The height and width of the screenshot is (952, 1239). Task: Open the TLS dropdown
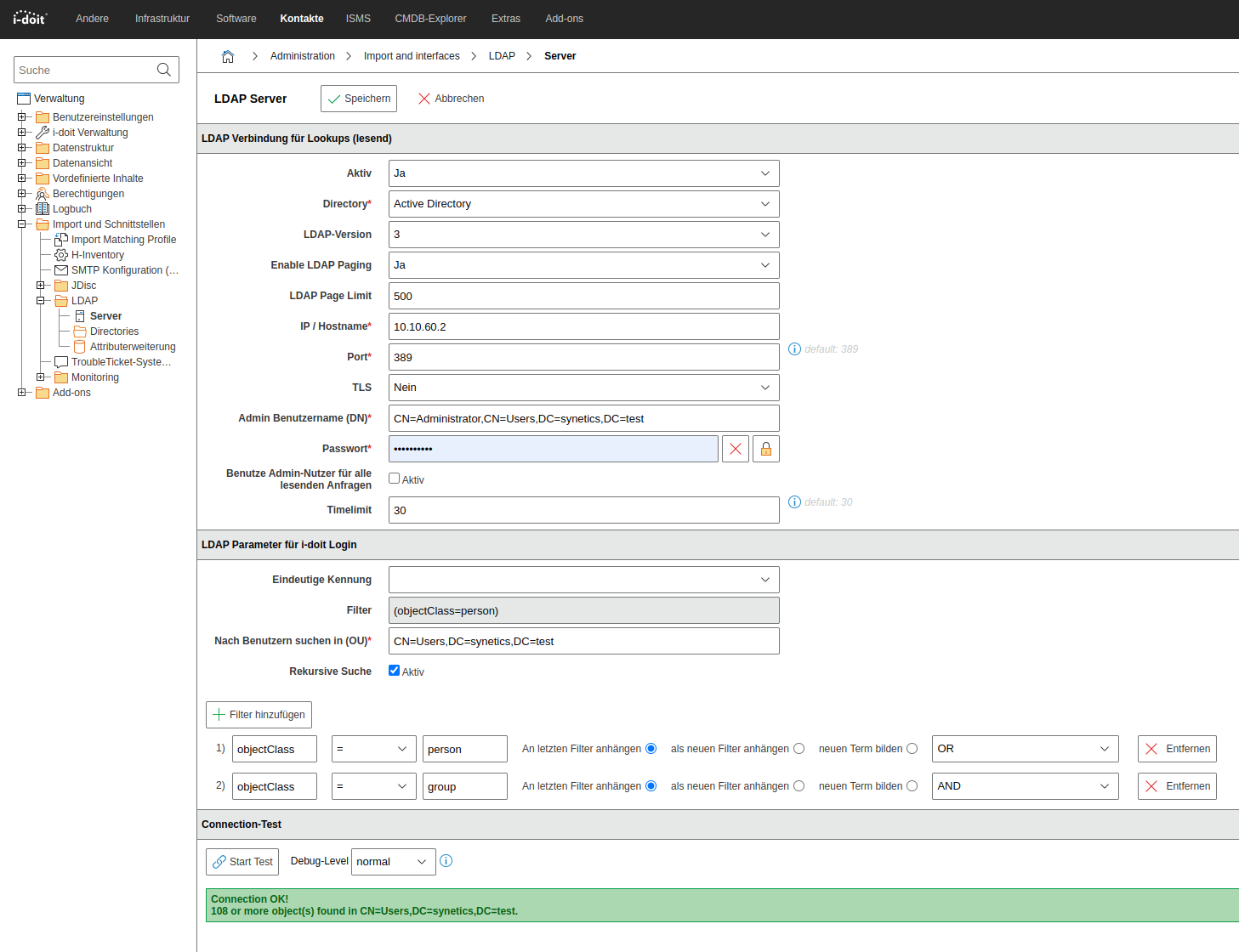click(x=583, y=388)
